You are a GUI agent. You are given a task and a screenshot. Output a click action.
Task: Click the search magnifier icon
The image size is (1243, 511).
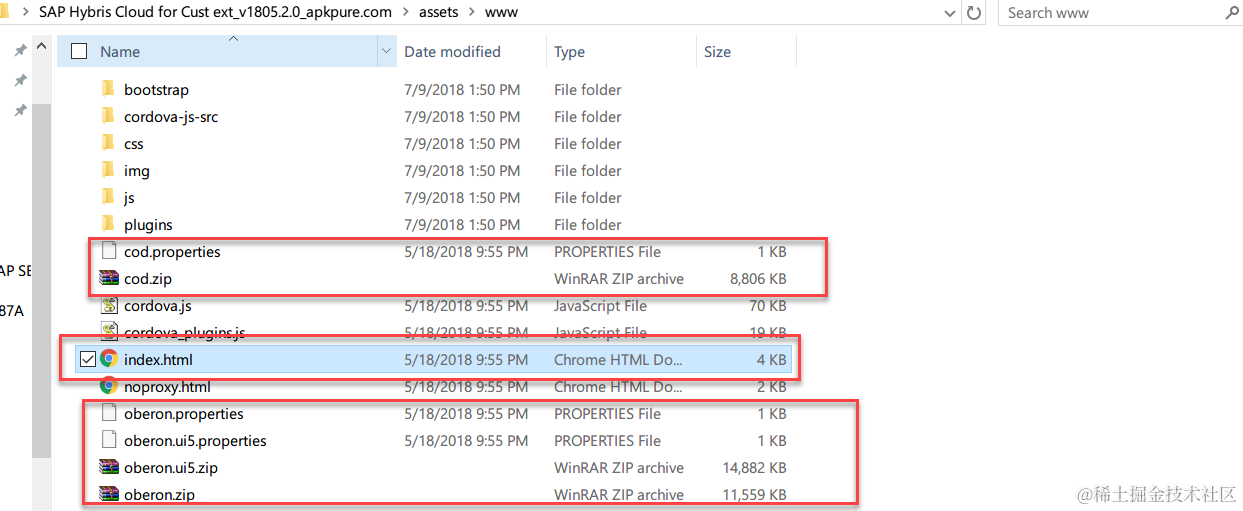1231,13
